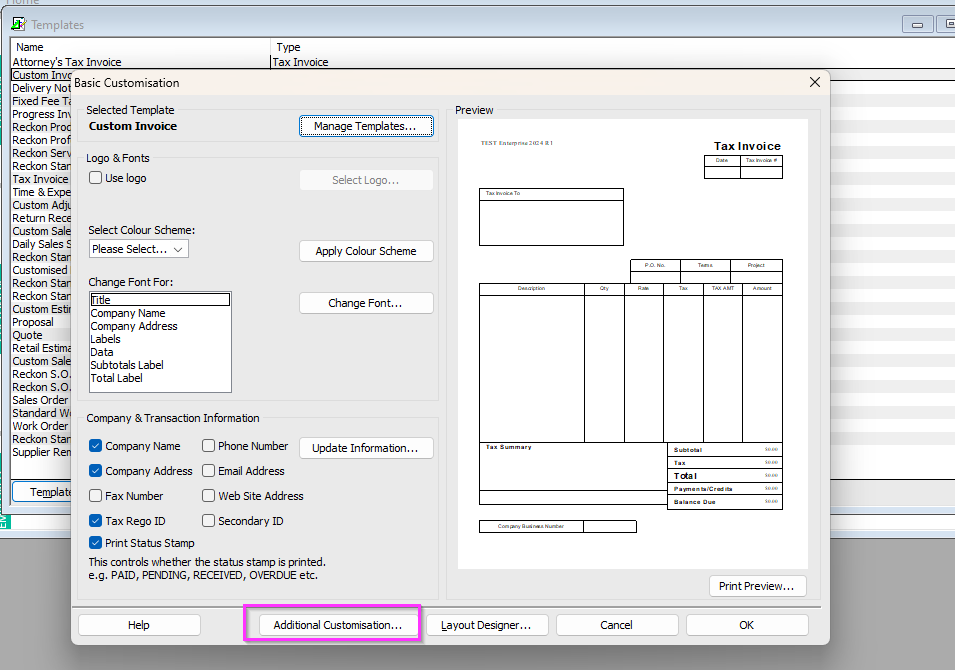The height and width of the screenshot is (670, 955).
Task: Enable the Use logo checkbox
Action: click(95, 178)
